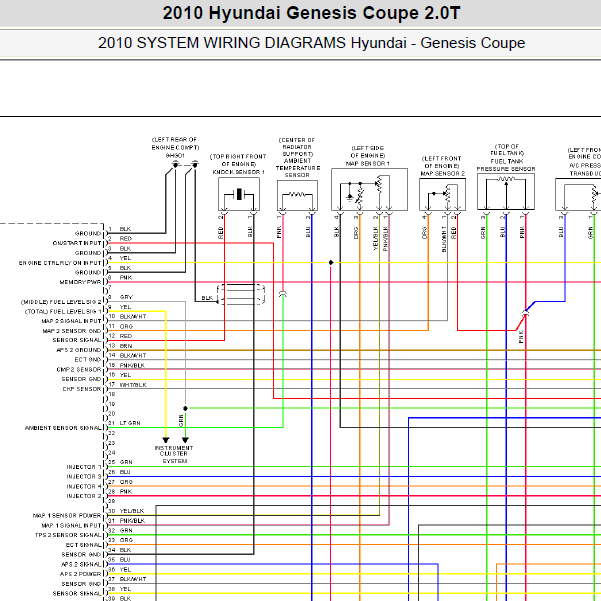Click pin 6 'PNK' wire label
Screen dimensions: 601x601
126,278
